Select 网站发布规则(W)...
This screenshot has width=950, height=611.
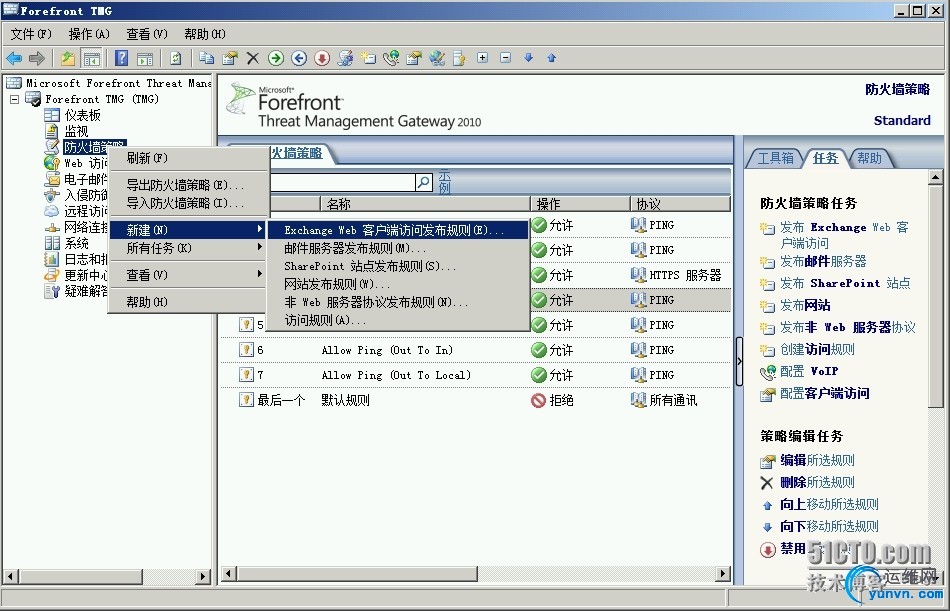[x=397, y=284]
